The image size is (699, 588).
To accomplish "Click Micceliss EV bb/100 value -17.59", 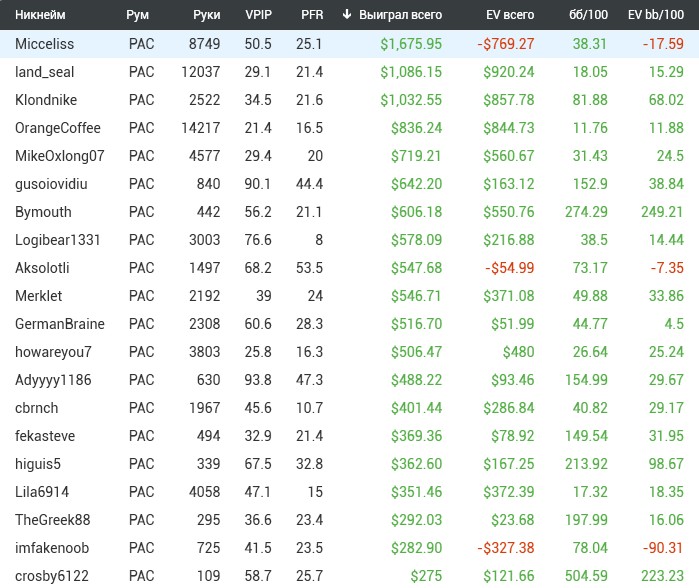I will point(663,44).
